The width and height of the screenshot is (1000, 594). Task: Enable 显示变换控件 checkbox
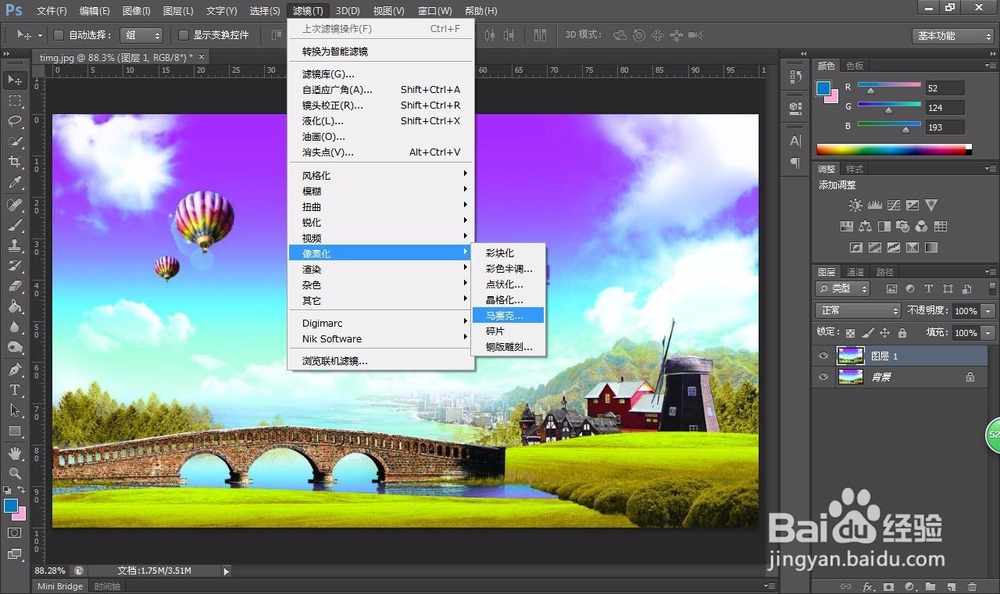pyautogui.click(x=183, y=35)
